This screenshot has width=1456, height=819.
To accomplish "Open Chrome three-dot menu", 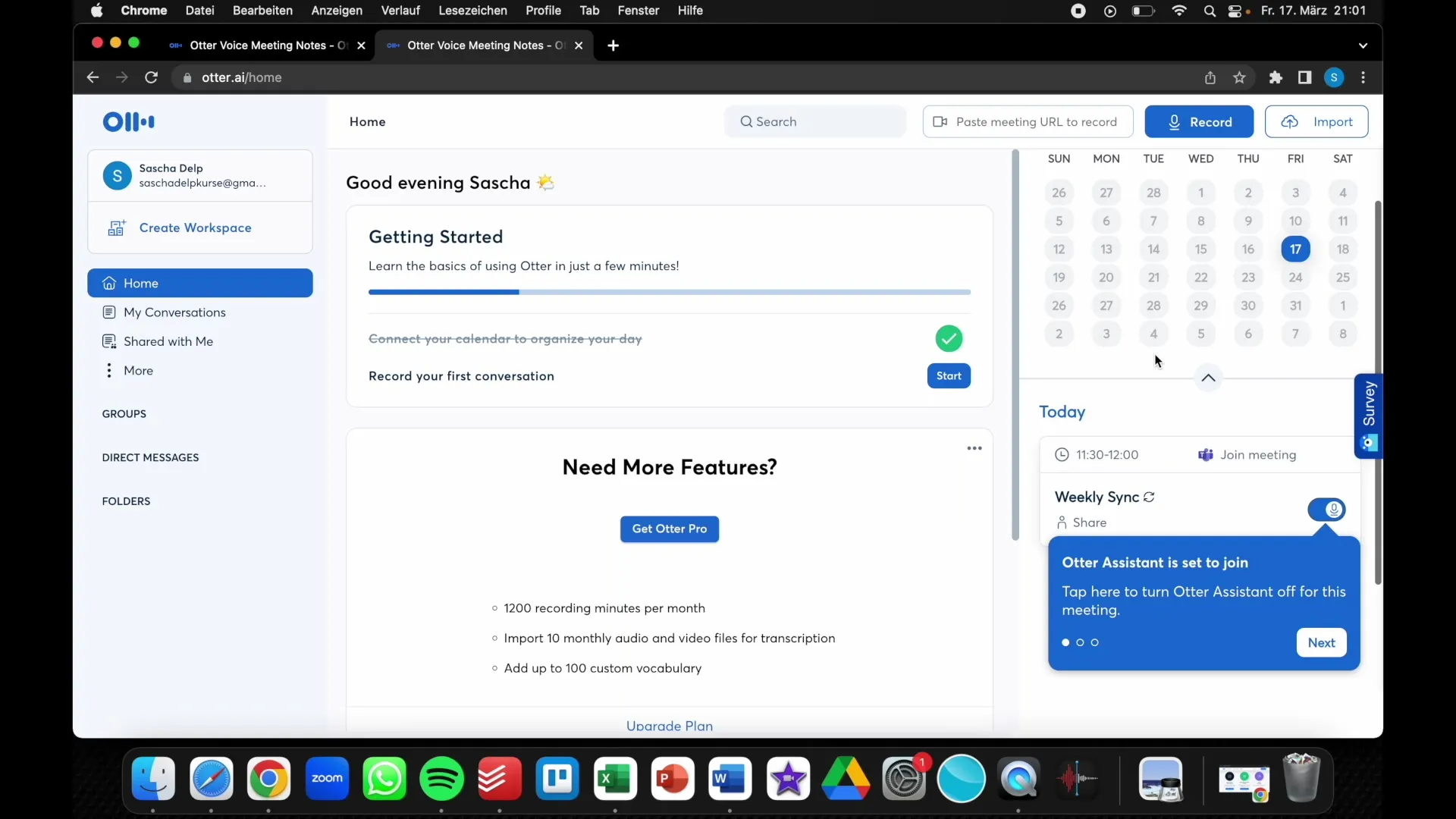I will pos(1363,77).
